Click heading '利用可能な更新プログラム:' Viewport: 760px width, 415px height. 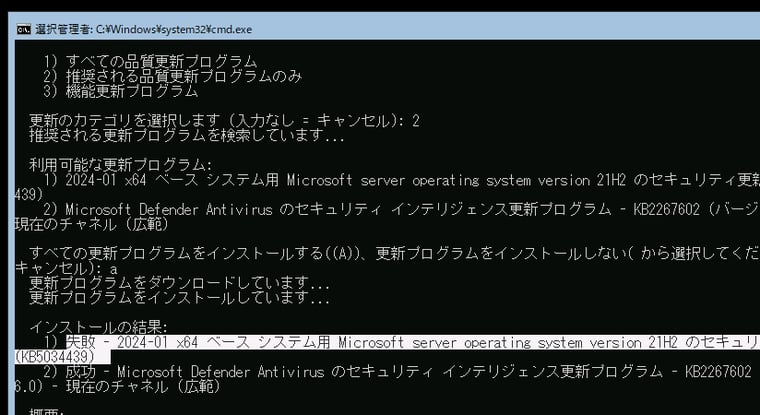[121, 165]
